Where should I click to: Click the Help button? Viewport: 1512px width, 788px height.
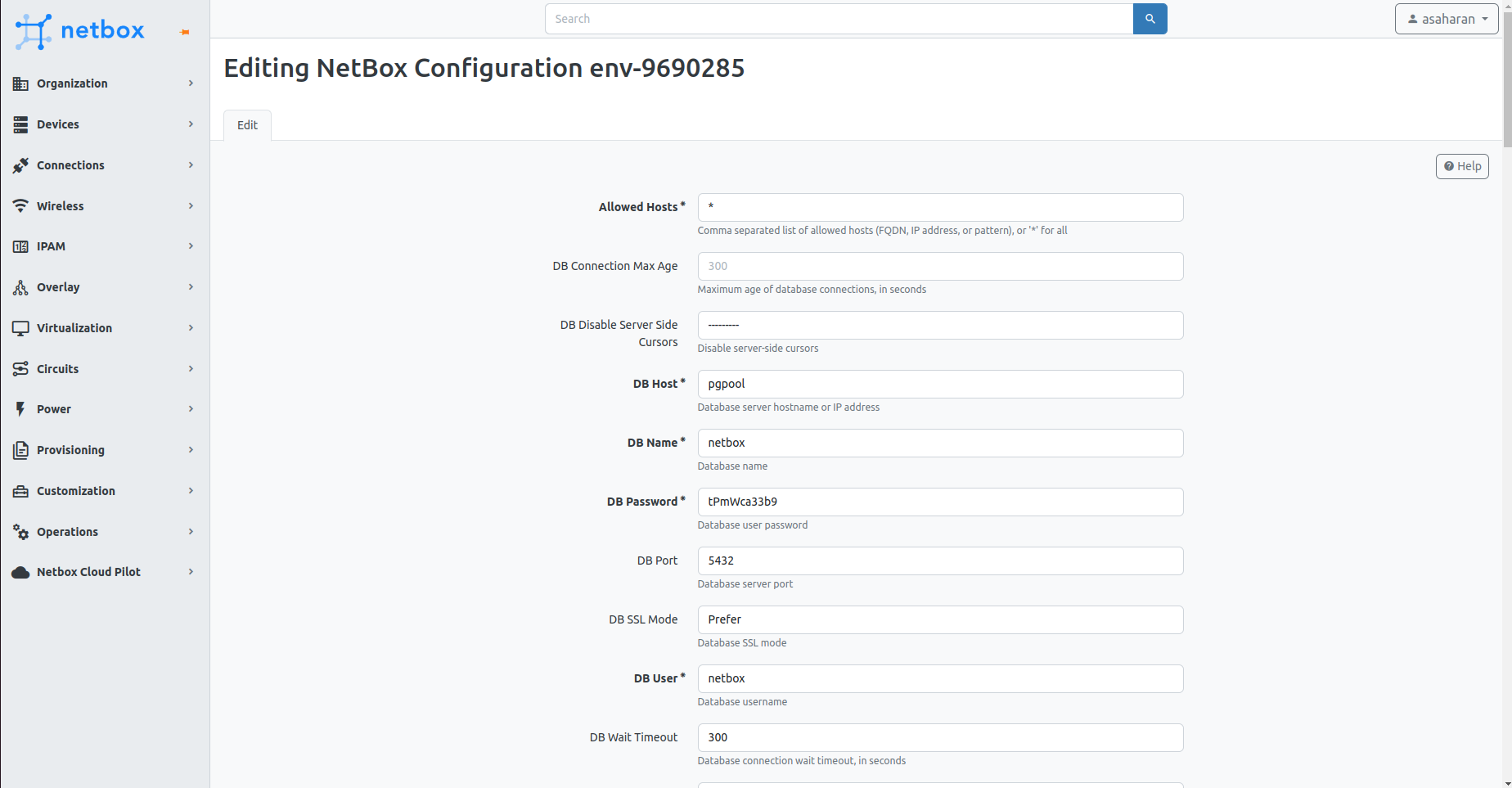coord(1462,166)
